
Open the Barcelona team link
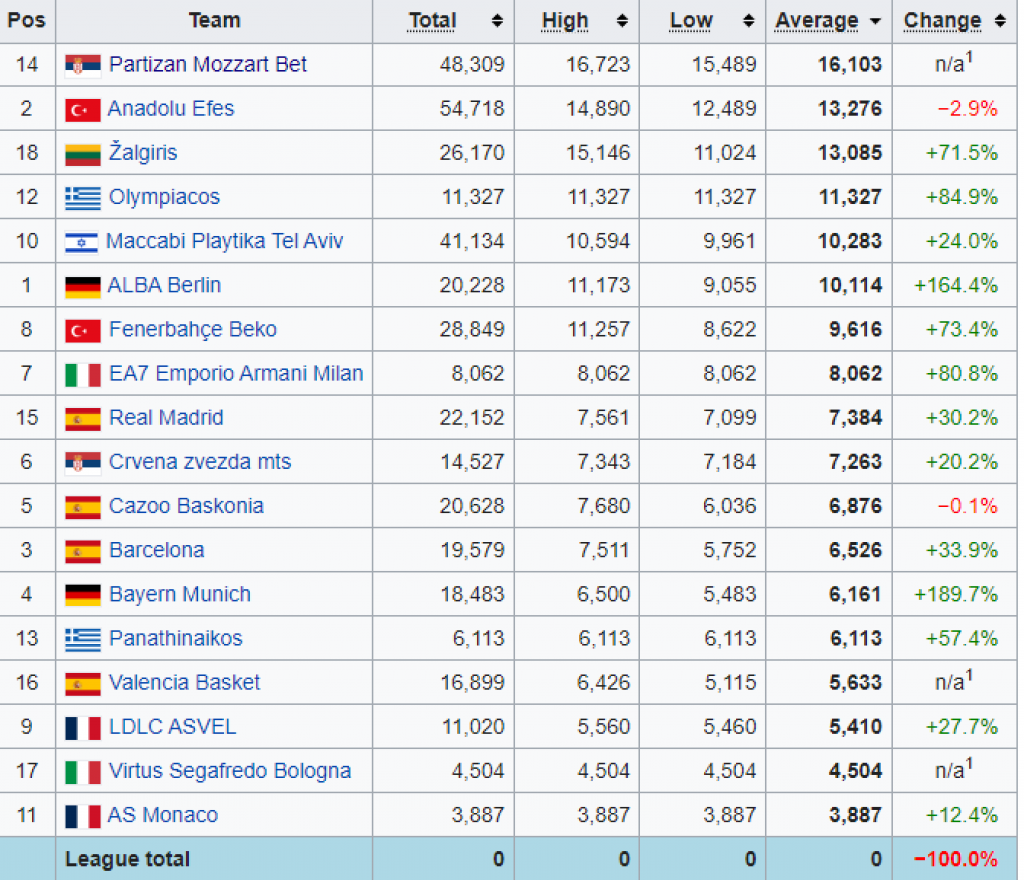(x=156, y=550)
